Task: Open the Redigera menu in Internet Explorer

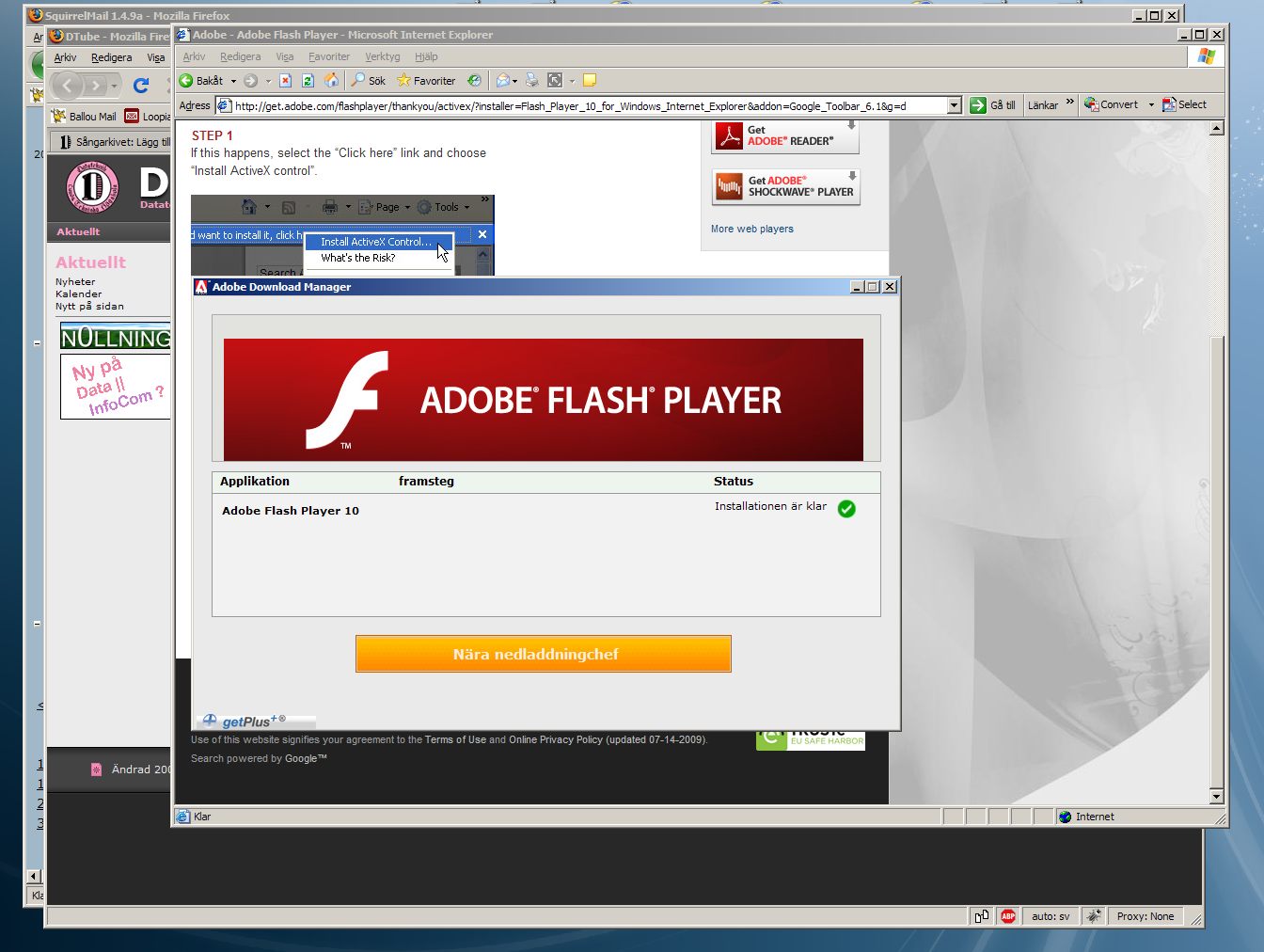Action: point(241,56)
